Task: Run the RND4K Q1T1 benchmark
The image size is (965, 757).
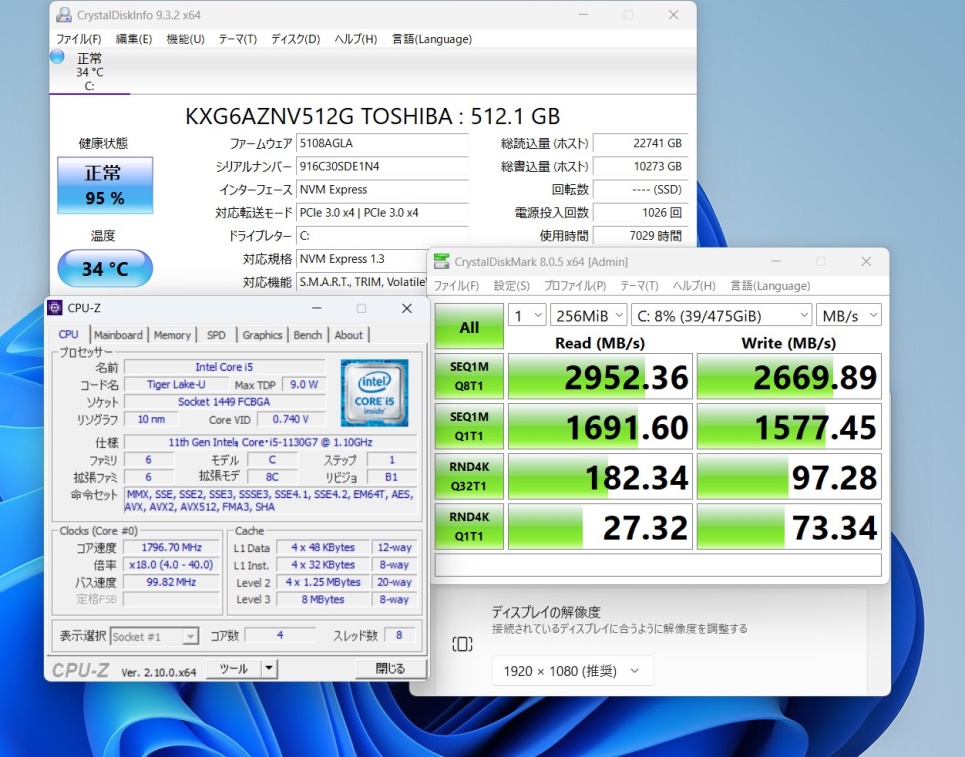Action: 469,526
